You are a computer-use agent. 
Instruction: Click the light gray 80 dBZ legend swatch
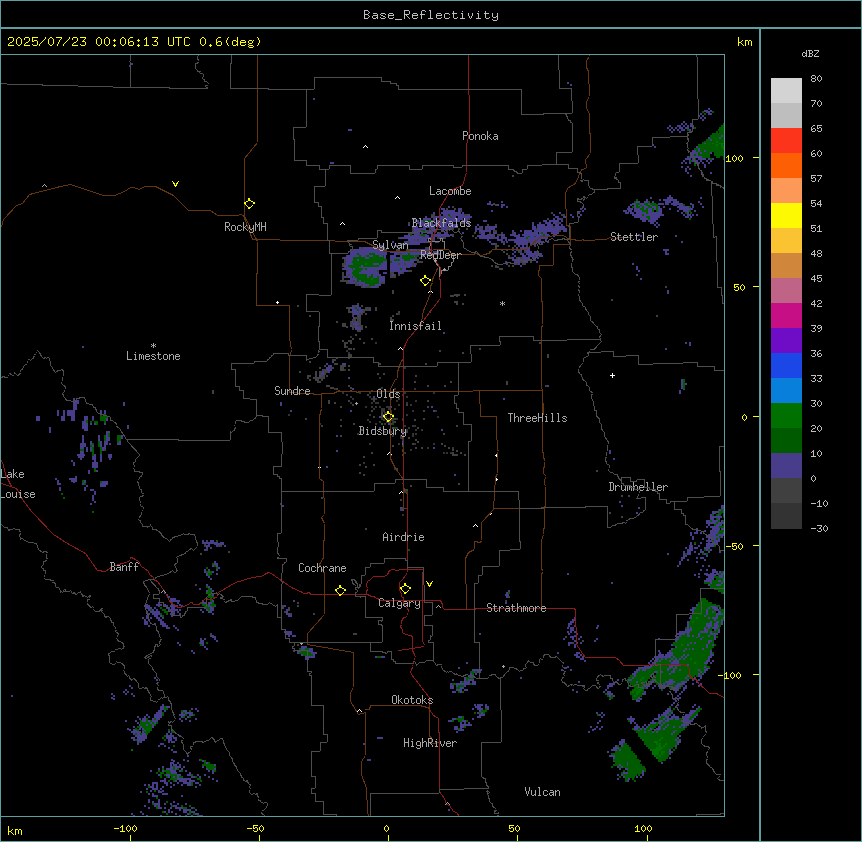(786, 91)
